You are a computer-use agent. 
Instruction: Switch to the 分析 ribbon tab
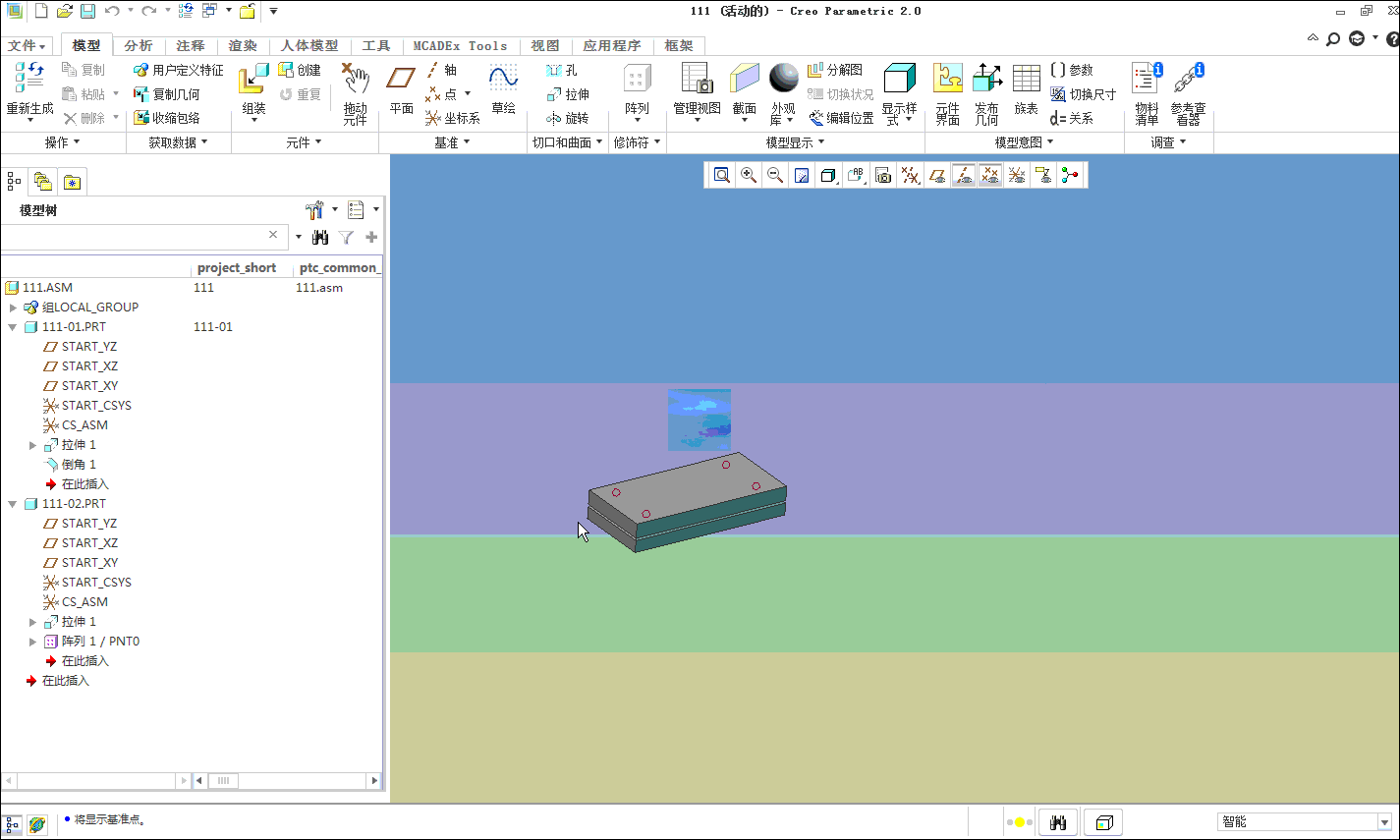[x=139, y=45]
